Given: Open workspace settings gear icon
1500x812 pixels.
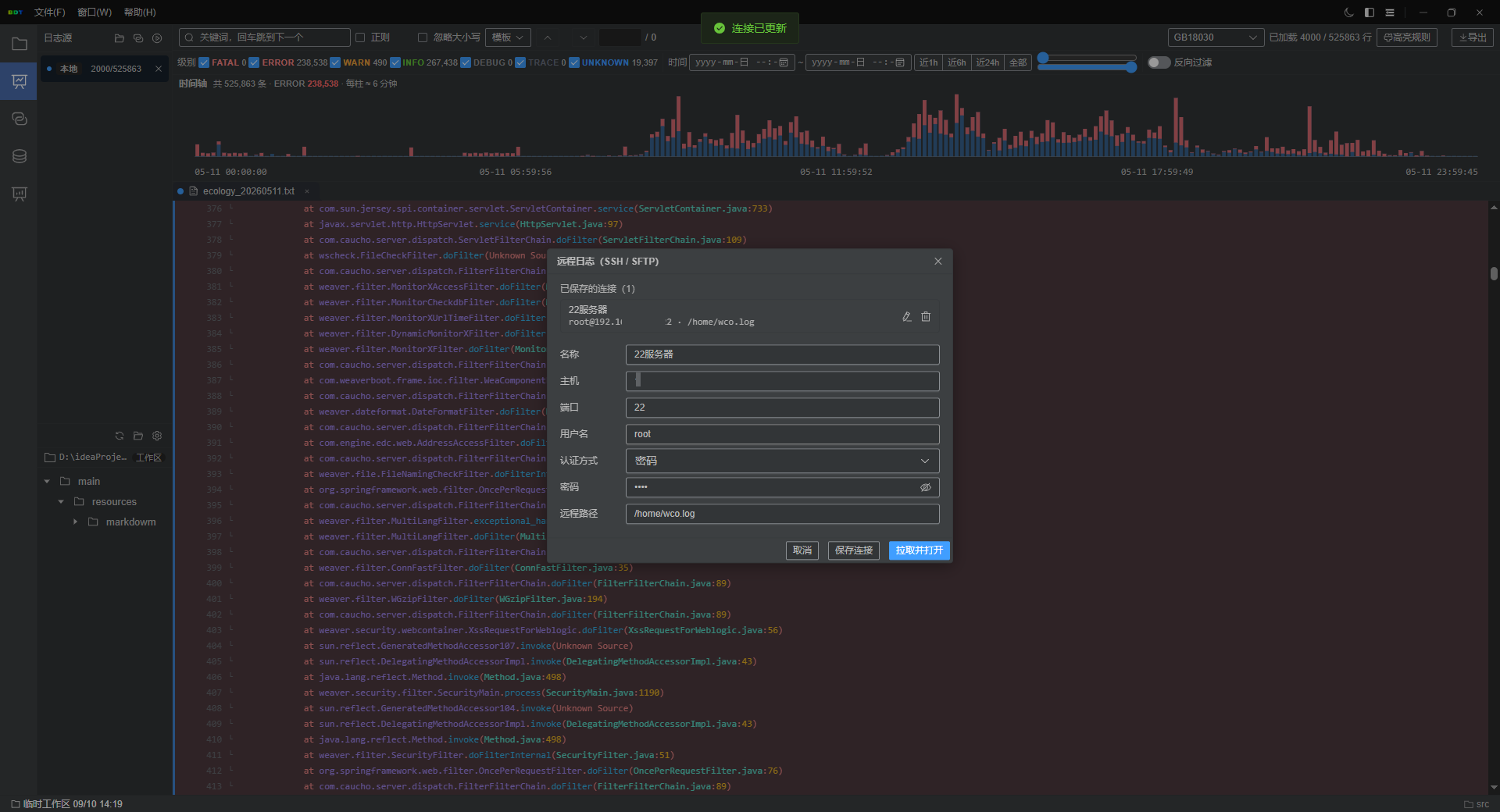Looking at the screenshot, I should pyautogui.click(x=157, y=436).
